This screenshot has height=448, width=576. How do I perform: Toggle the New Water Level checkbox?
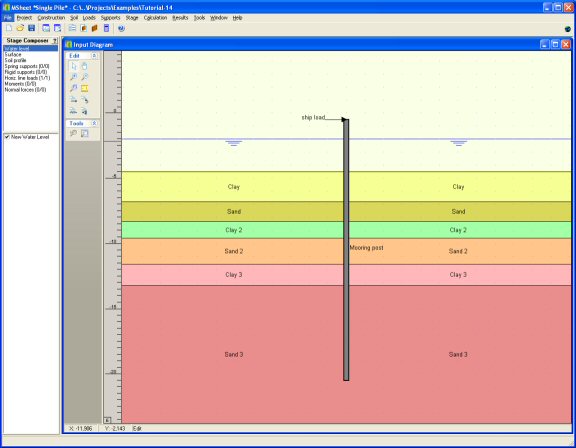(x=7, y=137)
